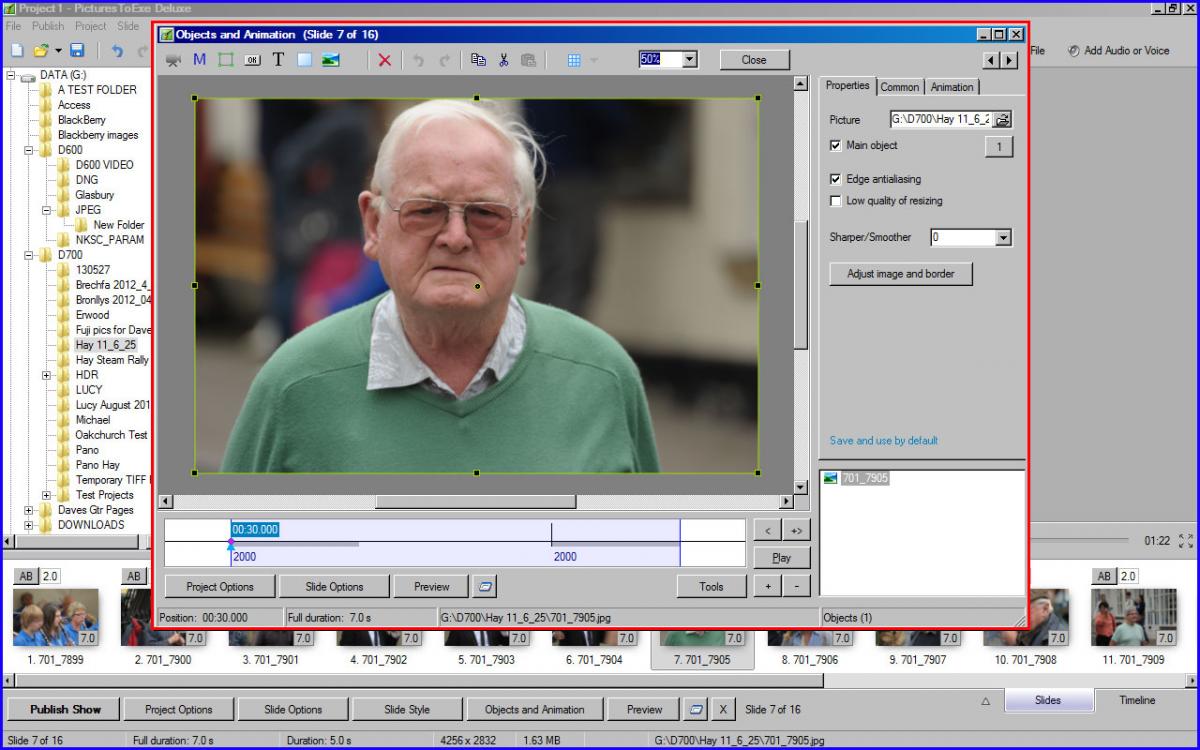Toggle fullscreen preview icon near 01:22
Image resolution: width=1200 pixels, height=750 pixels.
click(x=1186, y=541)
